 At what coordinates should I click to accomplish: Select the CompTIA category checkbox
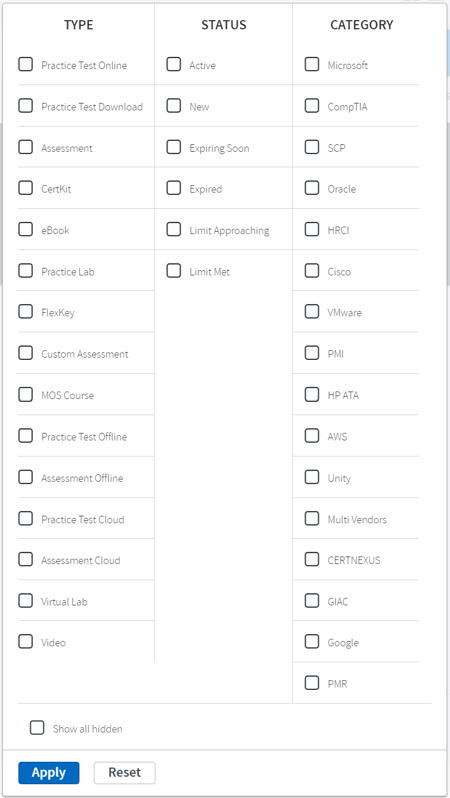(x=312, y=106)
